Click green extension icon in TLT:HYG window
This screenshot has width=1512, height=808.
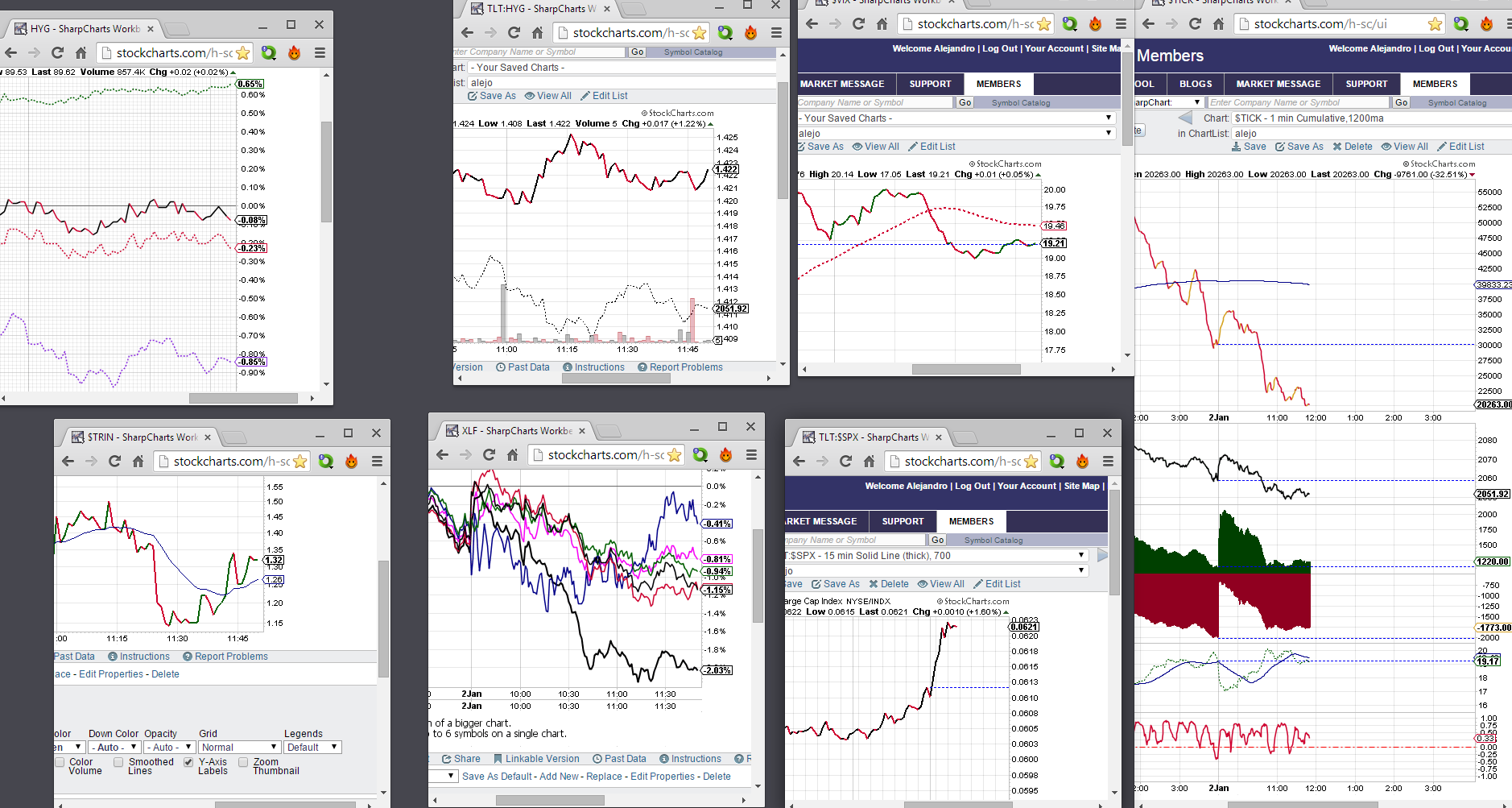point(725,33)
